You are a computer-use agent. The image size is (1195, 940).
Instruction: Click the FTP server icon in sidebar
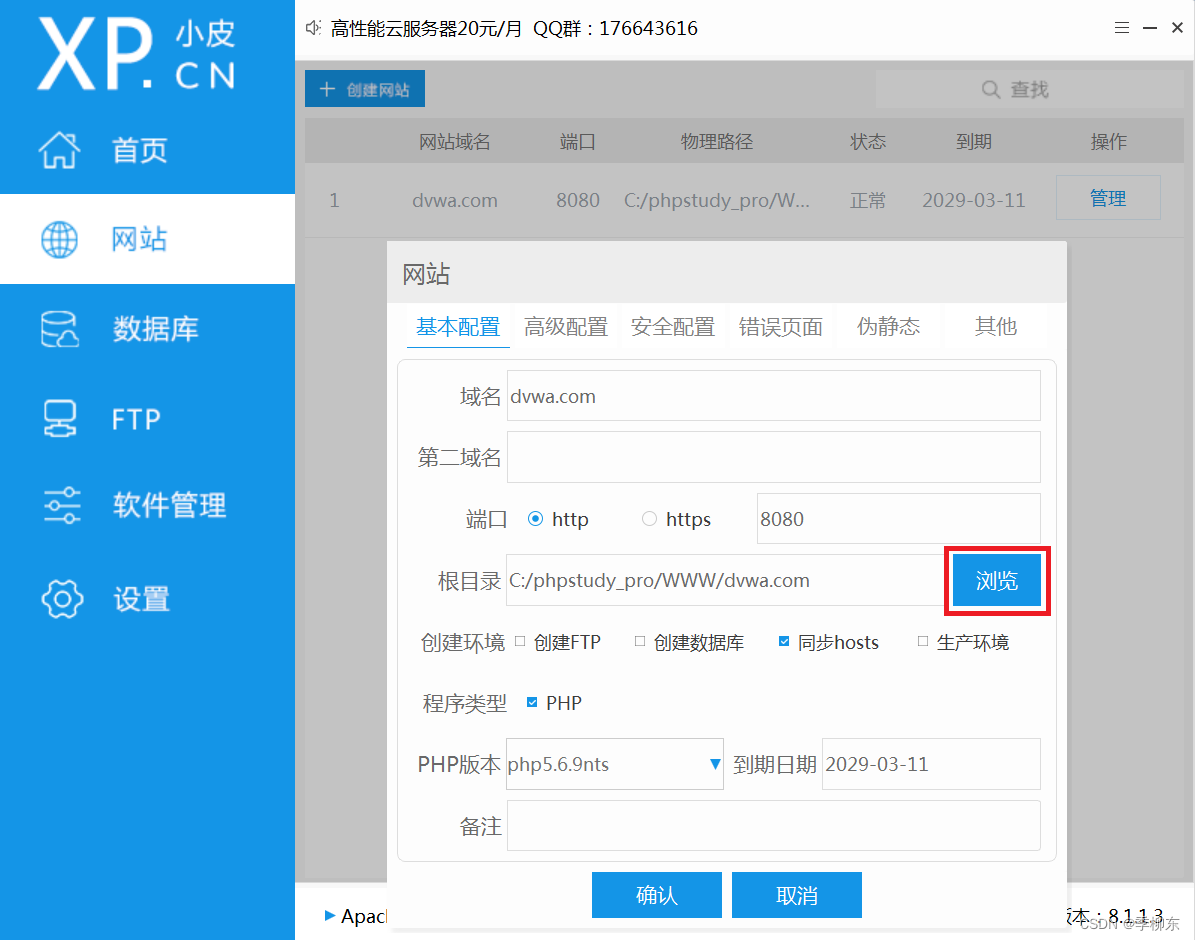[x=59, y=419]
